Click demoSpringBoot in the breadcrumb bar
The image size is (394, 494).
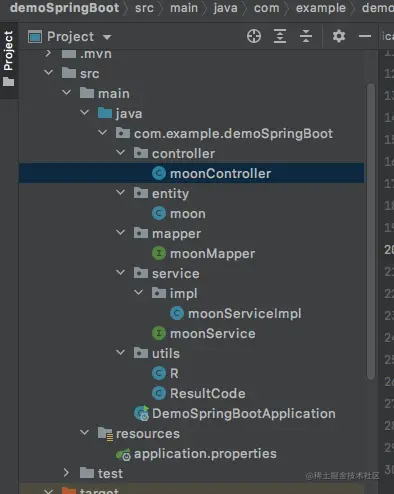[64, 8]
